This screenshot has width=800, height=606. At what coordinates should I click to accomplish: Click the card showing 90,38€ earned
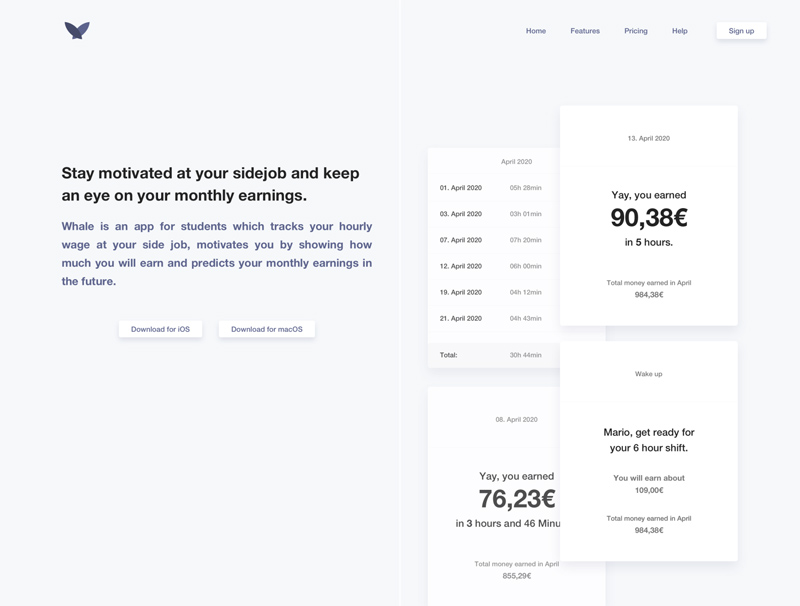pyautogui.click(x=649, y=215)
